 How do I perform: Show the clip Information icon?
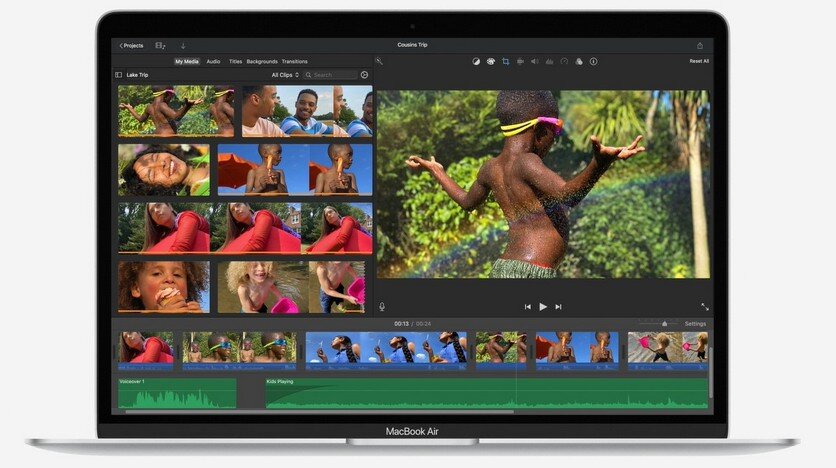coord(593,62)
